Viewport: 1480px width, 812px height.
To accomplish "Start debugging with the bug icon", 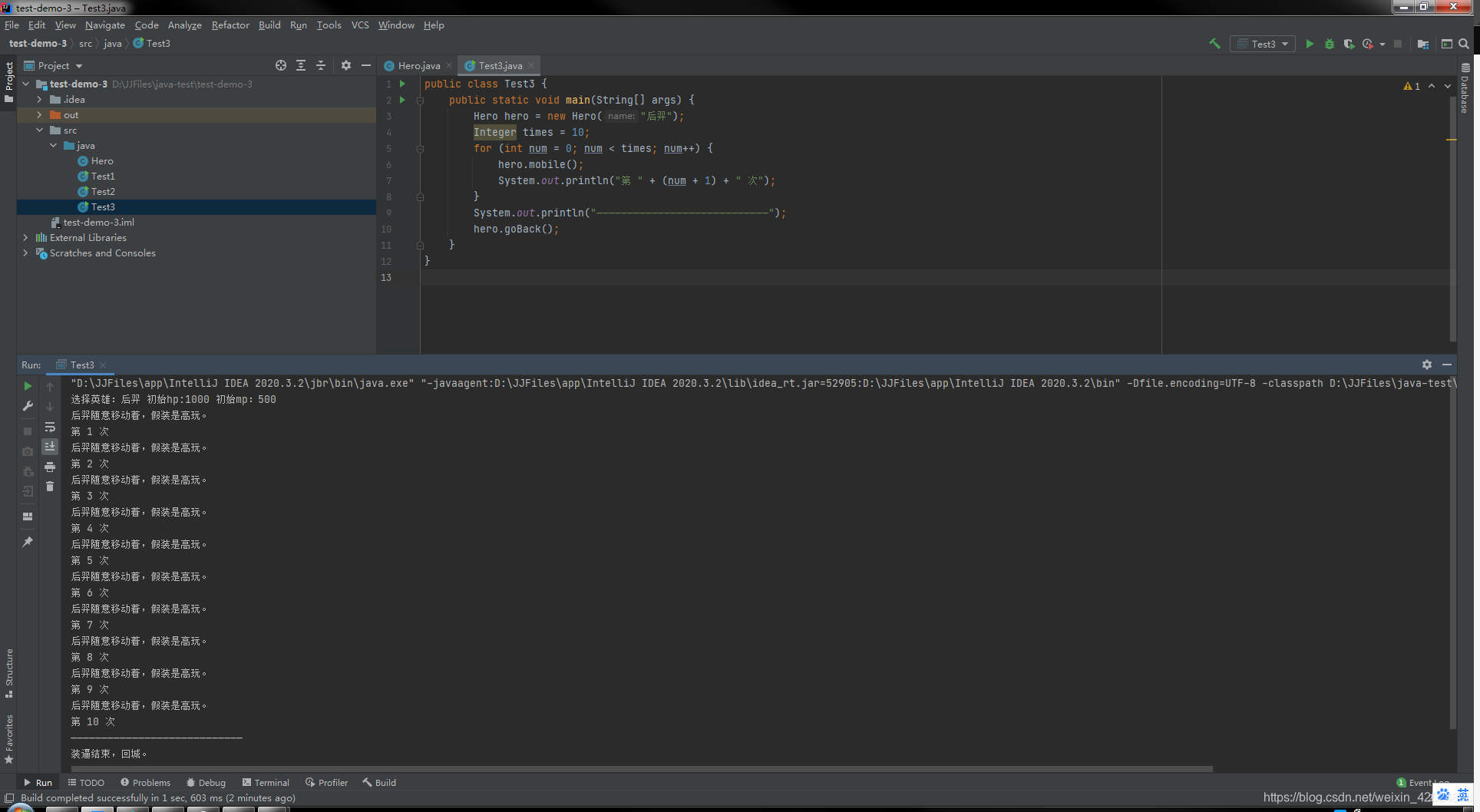I will pyautogui.click(x=1330, y=44).
